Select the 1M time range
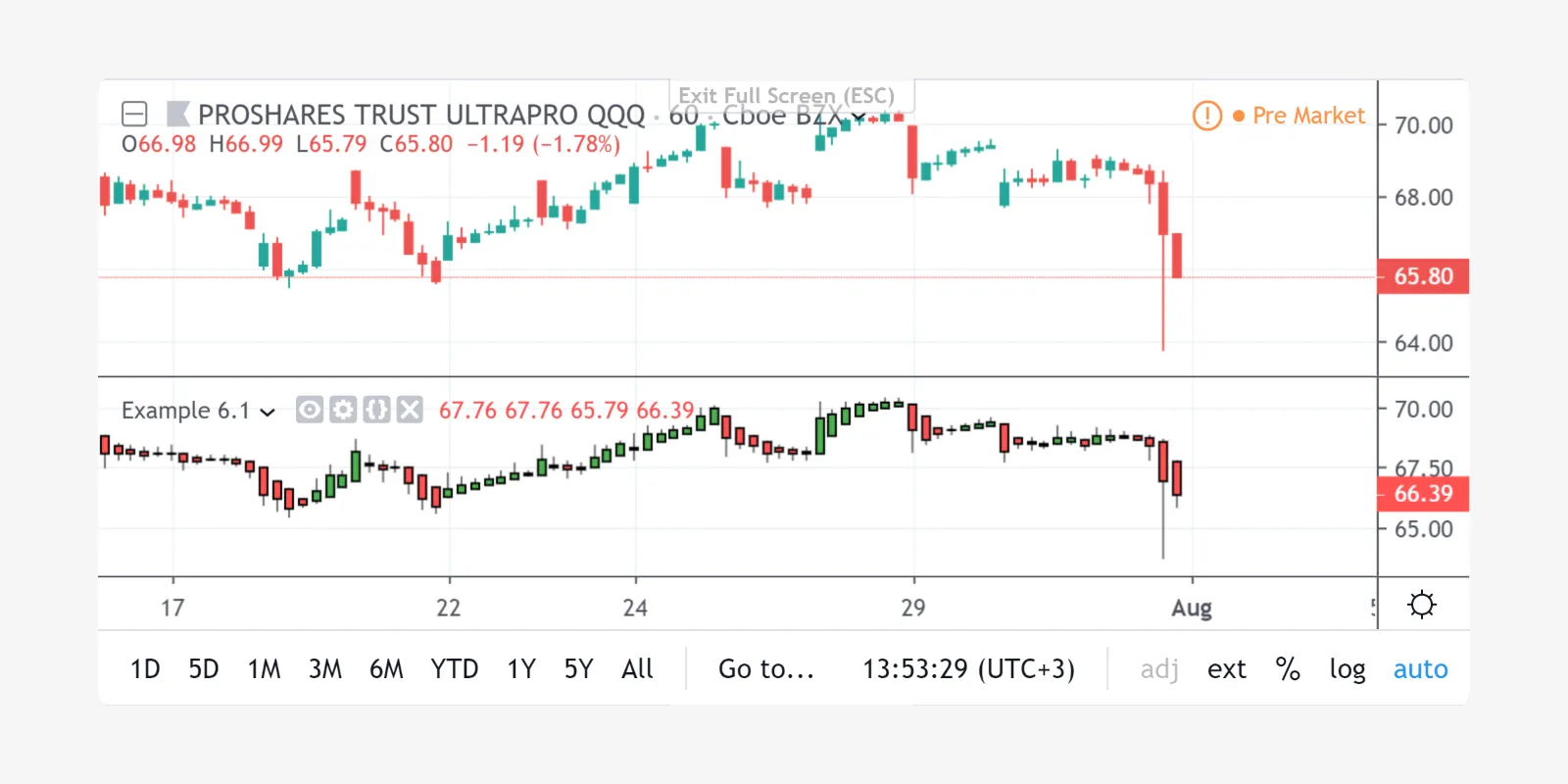Image resolution: width=1568 pixels, height=784 pixels. (264, 669)
